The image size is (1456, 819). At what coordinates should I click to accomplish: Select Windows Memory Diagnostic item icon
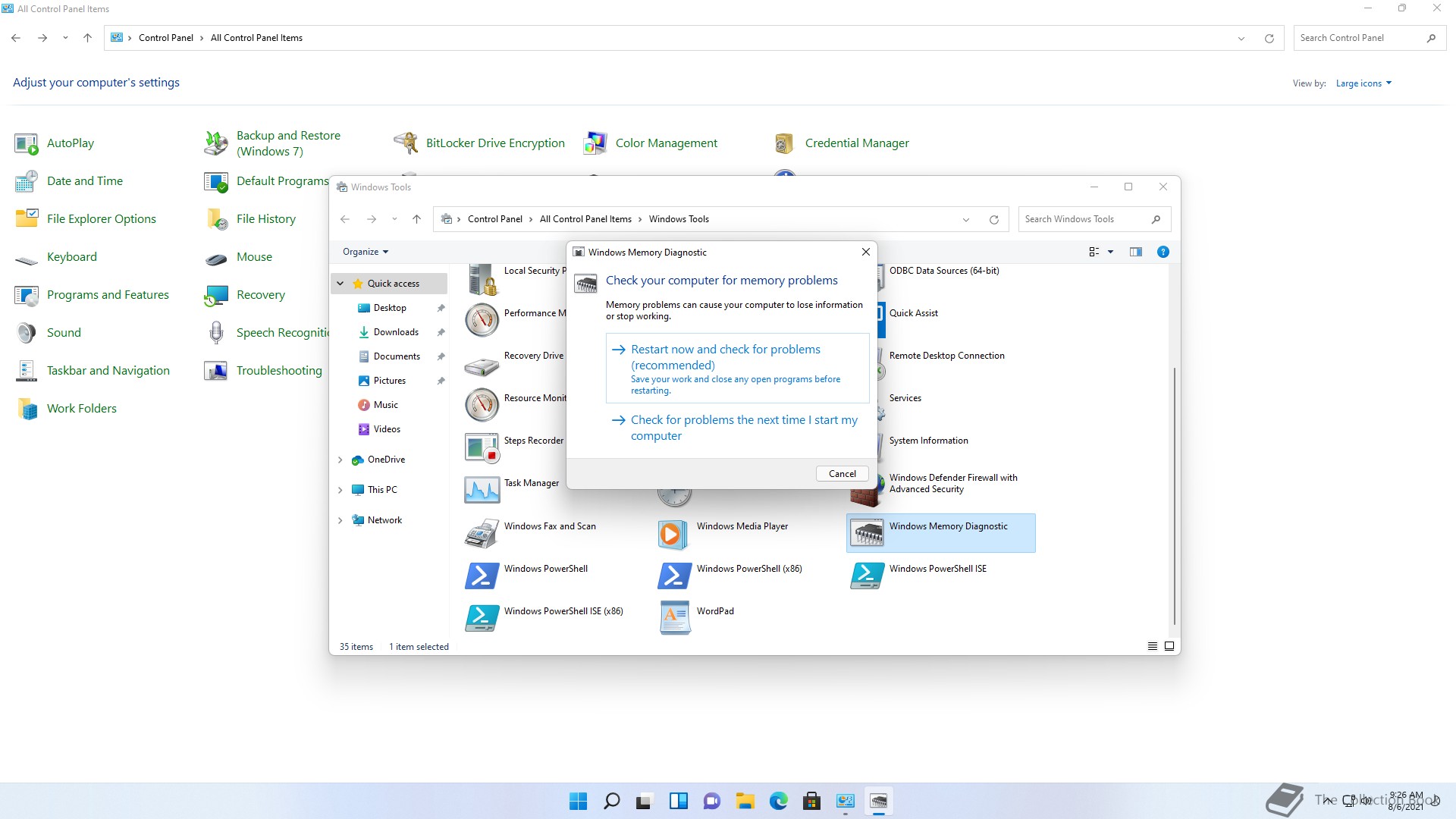868,533
